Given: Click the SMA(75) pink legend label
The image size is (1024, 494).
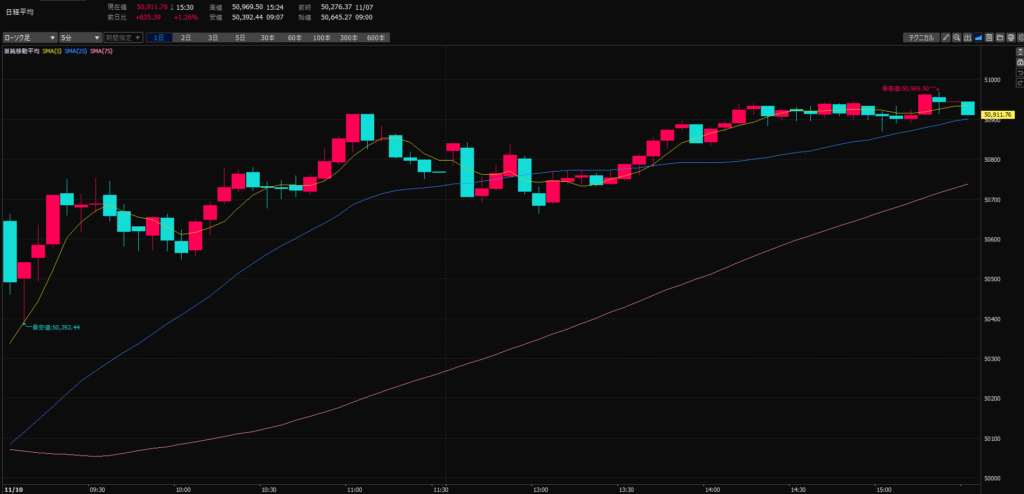Looking at the screenshot, I should (x=102, y=49).
